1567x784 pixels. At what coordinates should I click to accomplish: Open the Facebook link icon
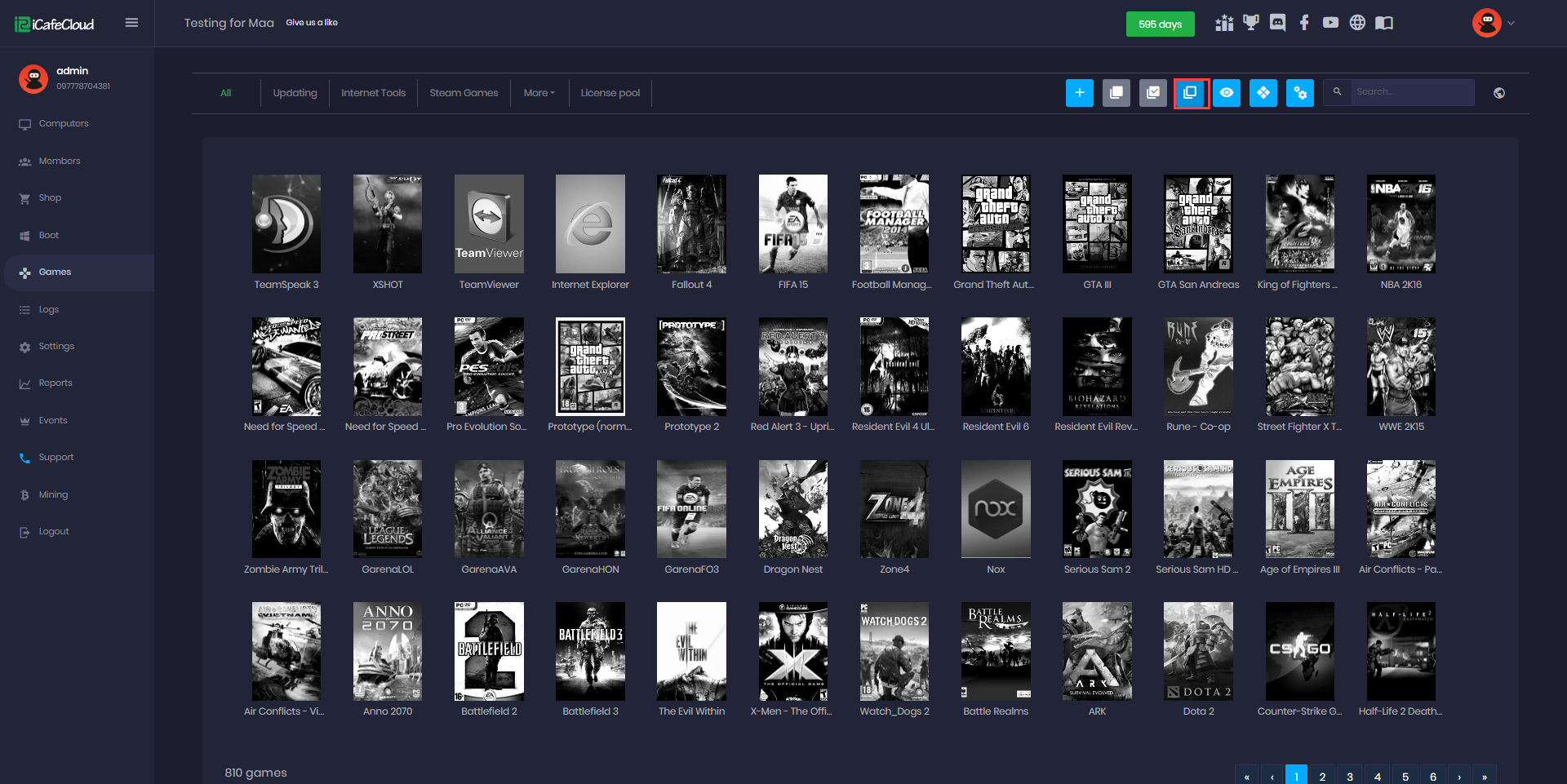click(x=1304, y=23)
